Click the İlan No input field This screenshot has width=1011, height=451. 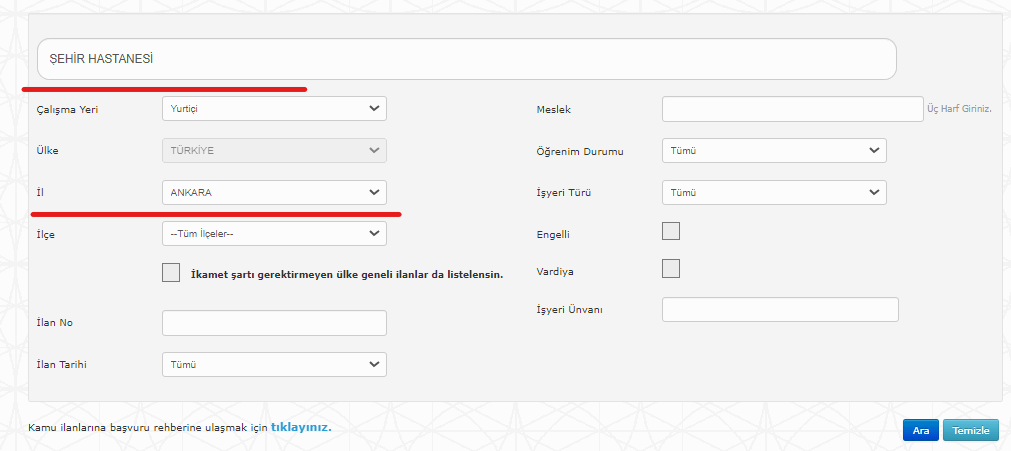[274, 323]
